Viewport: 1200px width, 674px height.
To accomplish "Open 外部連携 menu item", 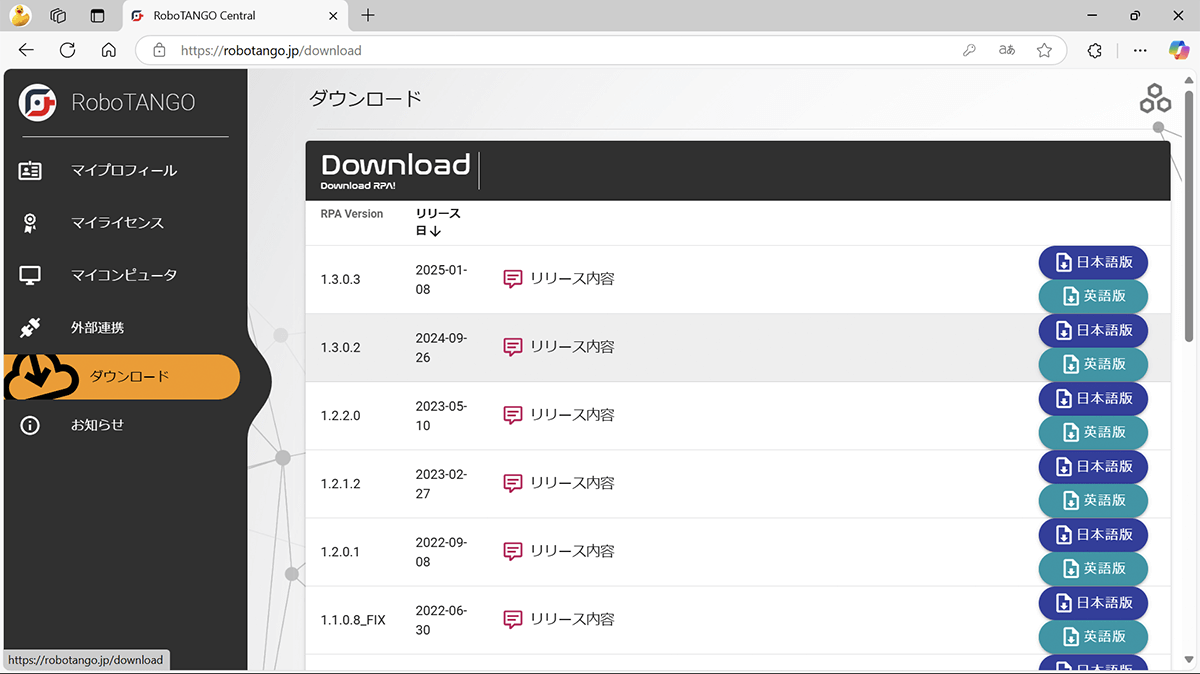I will tap(97, 327).
